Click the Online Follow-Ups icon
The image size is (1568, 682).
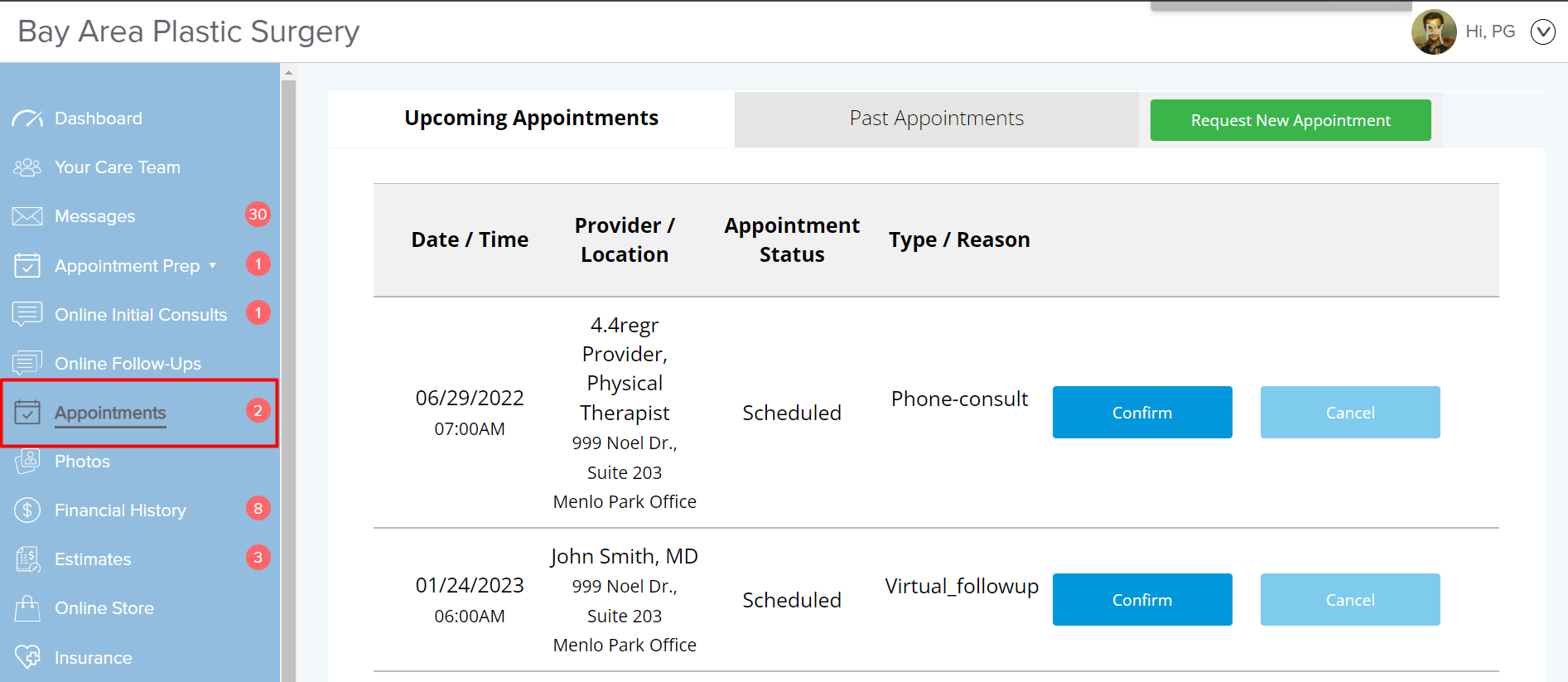point(27,363)
